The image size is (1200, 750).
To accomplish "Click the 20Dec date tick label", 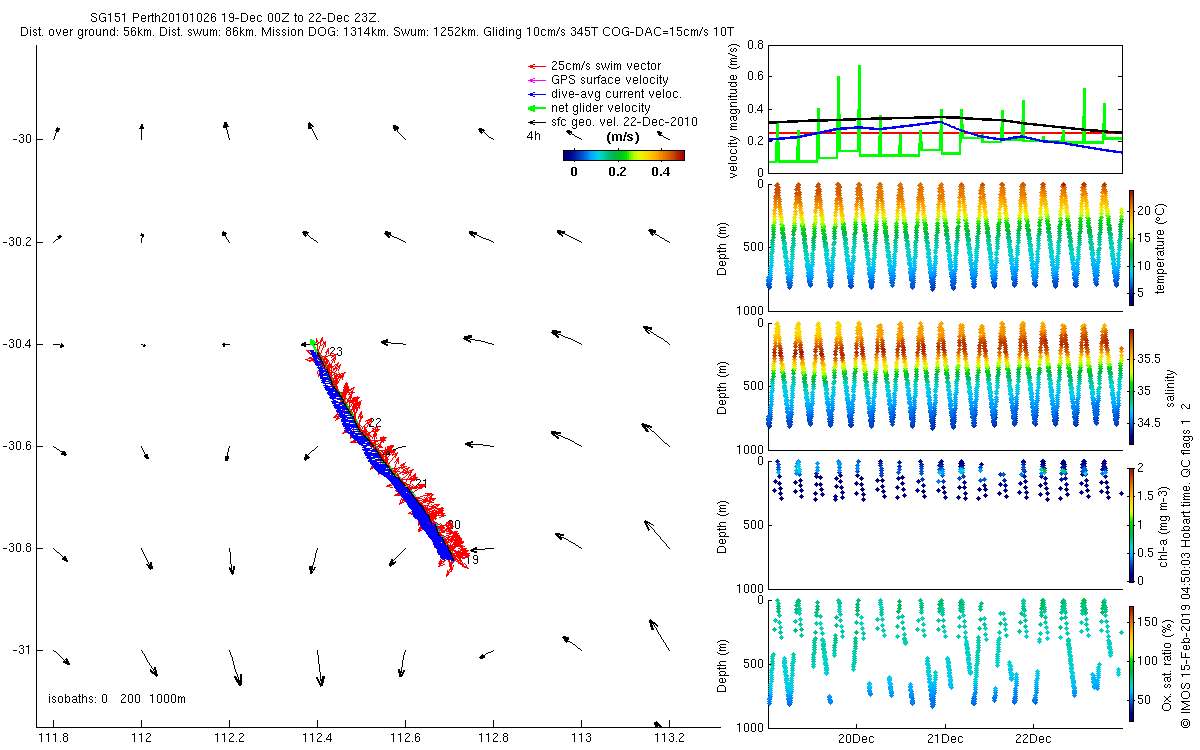I will pyautogui.click(x=857, y=739).
